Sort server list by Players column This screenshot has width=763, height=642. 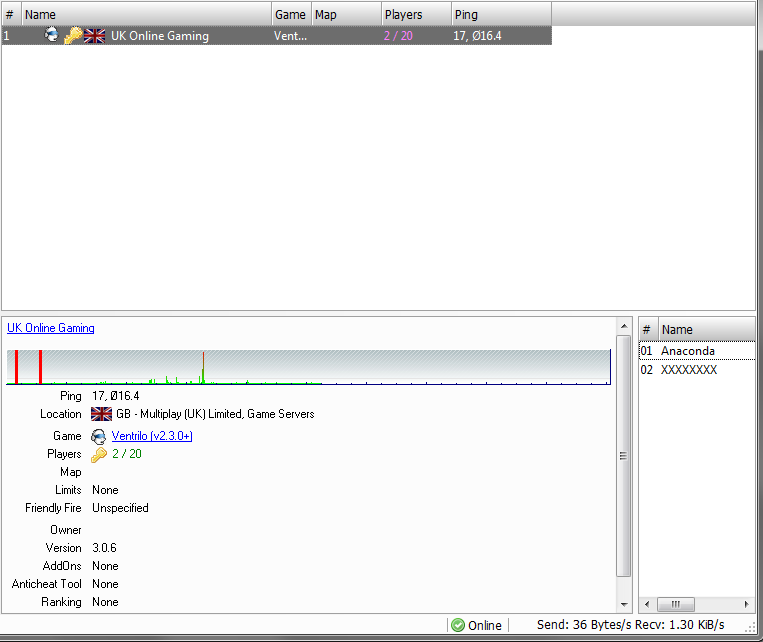(417, 15)
